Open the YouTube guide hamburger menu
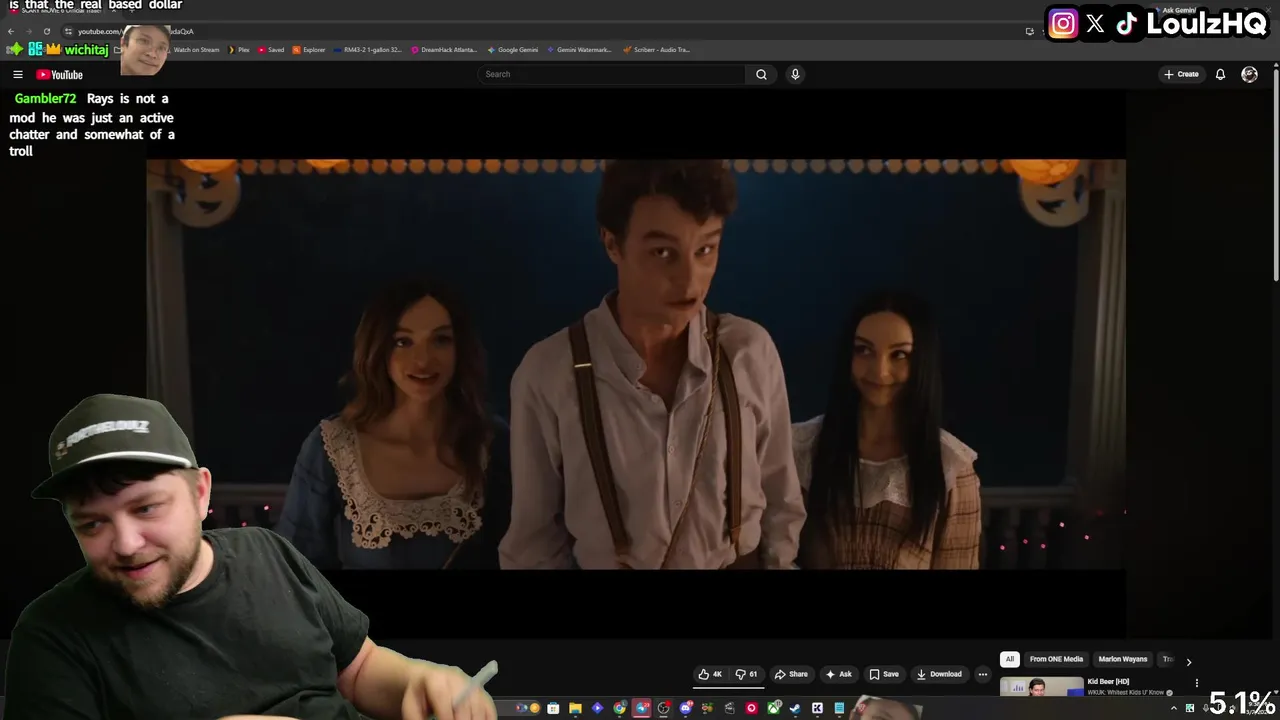1280x720 pixels. click(x=17, y=74)
